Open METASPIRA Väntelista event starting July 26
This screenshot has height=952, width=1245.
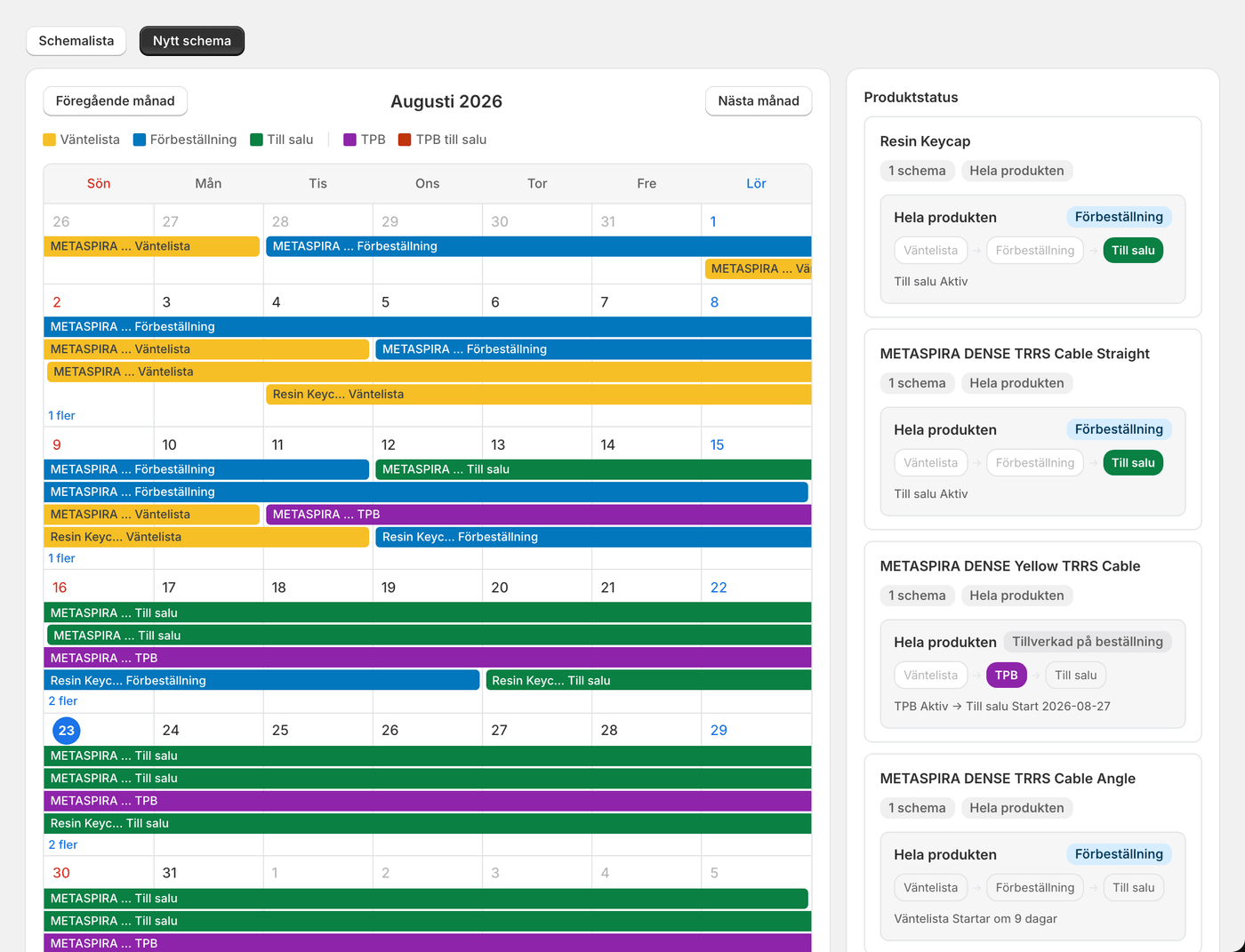[x=152, y=246]
